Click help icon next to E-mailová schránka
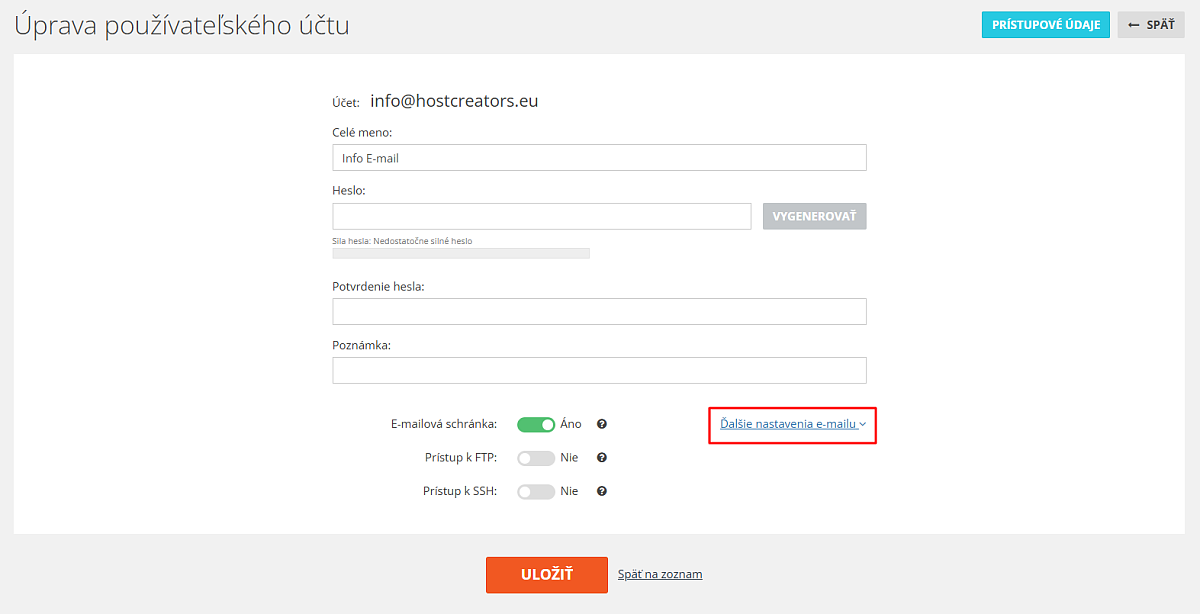The width and height of the screenshot is (1200, 614). tap(602, 424)
